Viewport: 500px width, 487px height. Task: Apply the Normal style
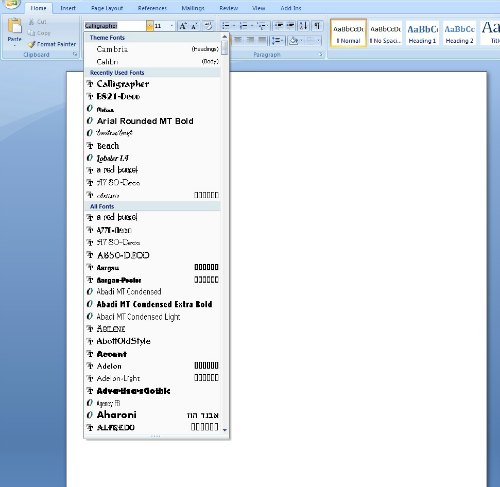click(x=348, y=33)
